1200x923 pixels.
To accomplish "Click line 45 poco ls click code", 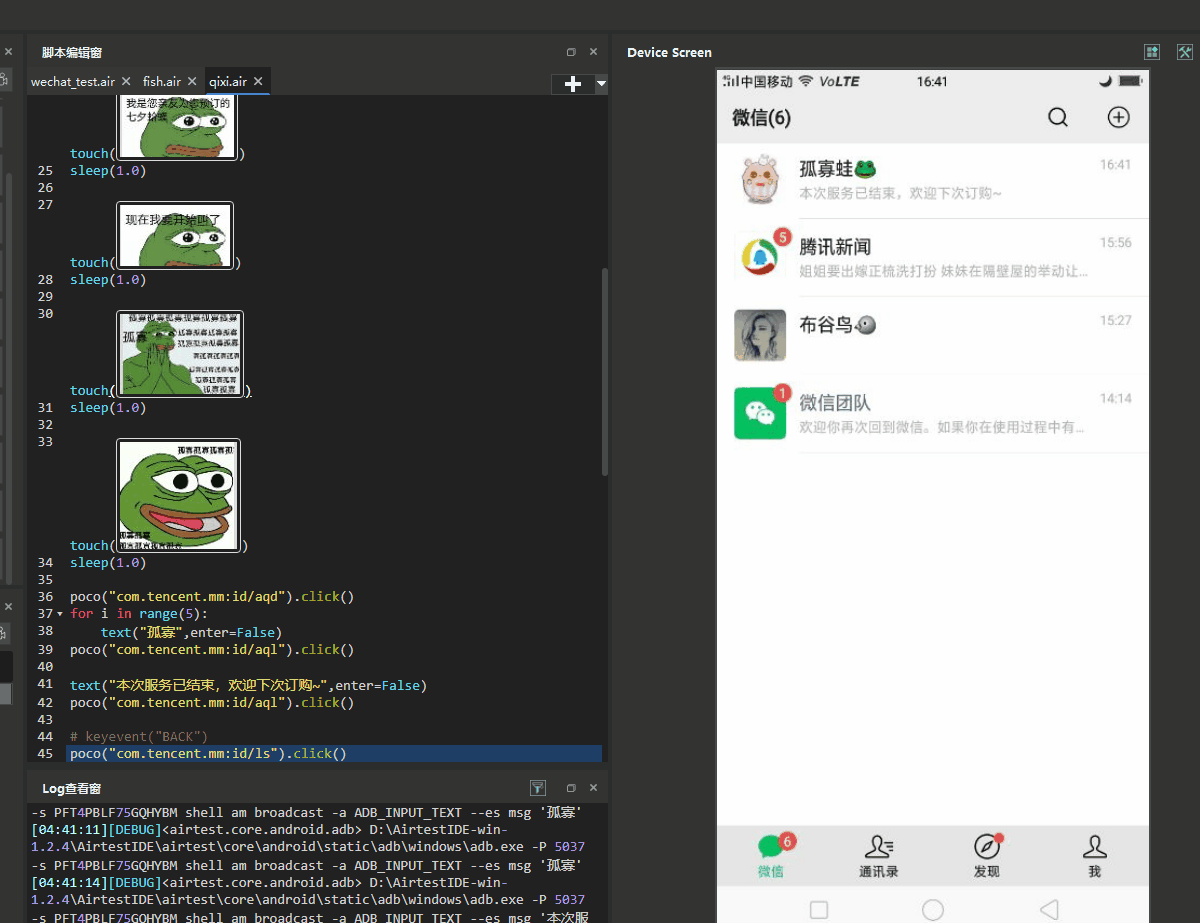I will tap(208, 753).
